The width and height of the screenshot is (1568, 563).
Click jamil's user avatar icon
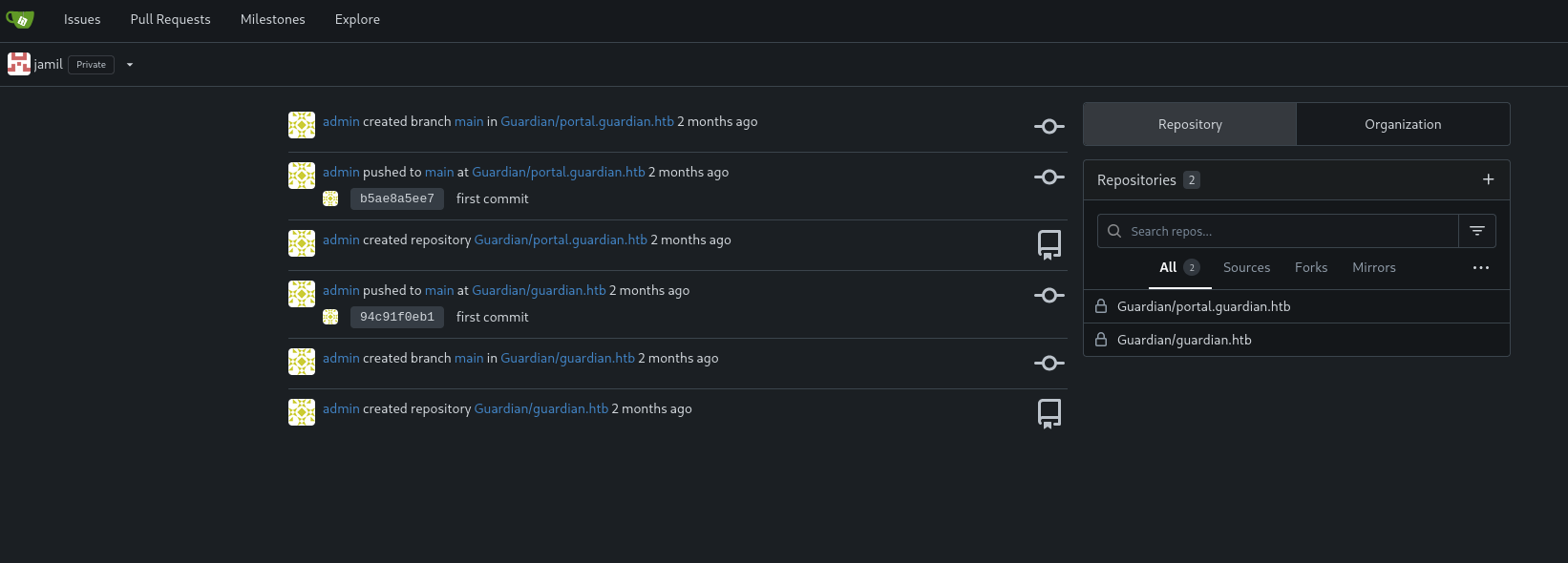[19, 64]
